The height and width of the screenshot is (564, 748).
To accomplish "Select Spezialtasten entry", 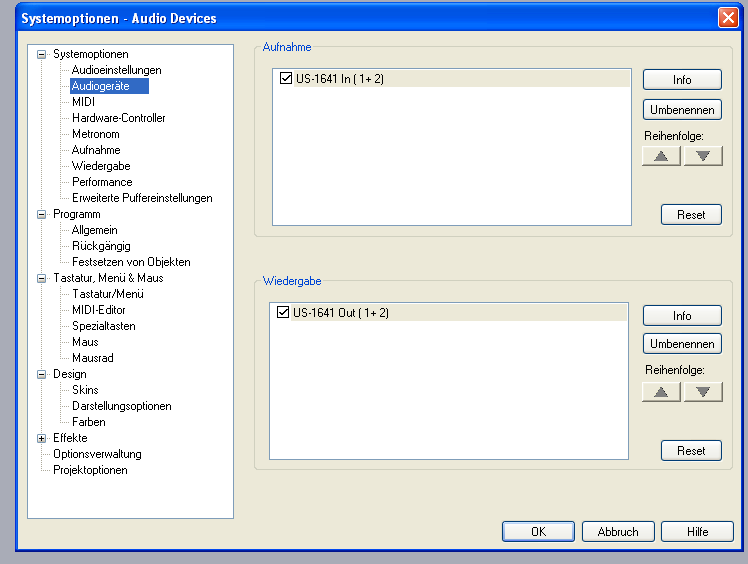I will [x=104, y=326].
